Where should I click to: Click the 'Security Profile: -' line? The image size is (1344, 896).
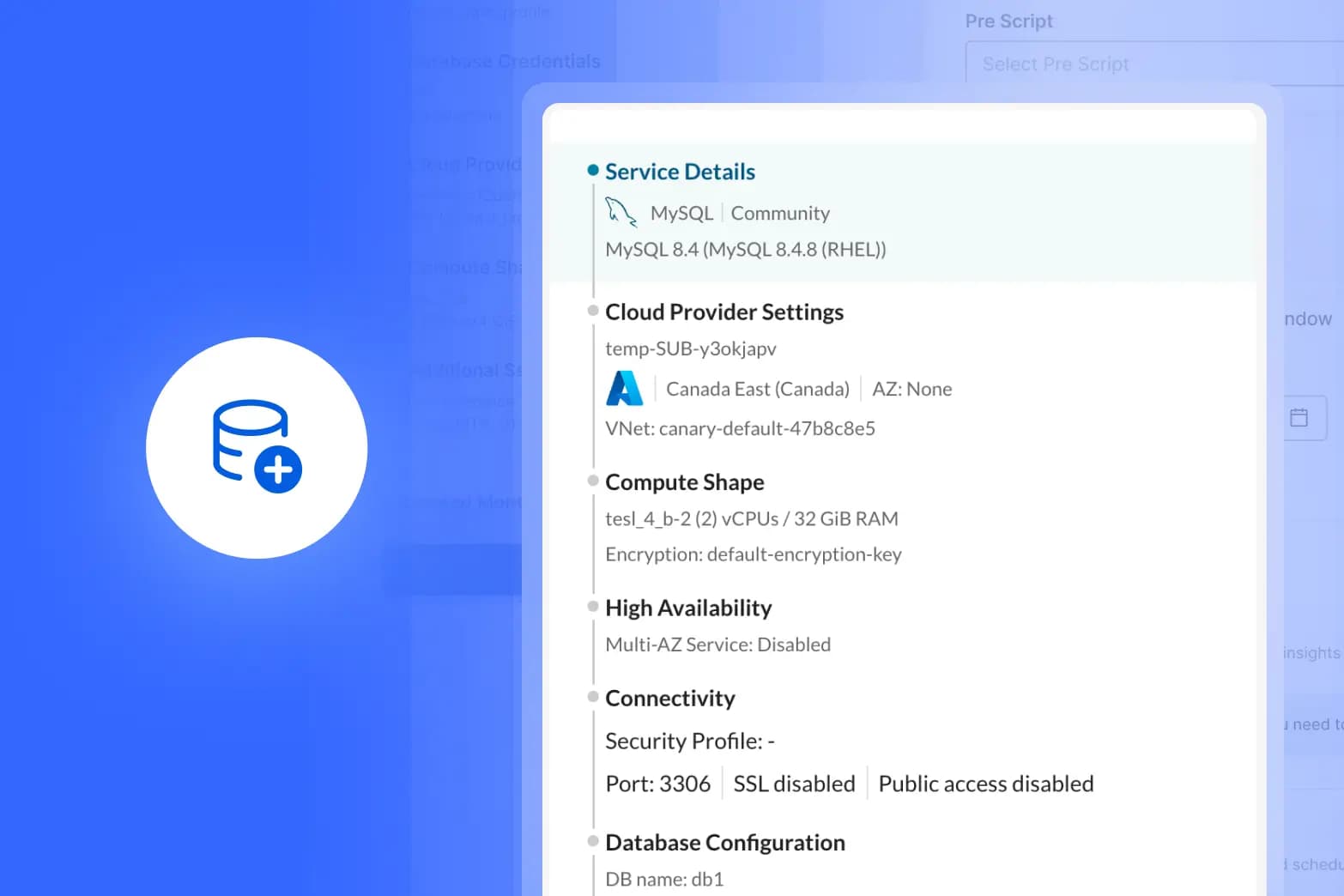690,741
